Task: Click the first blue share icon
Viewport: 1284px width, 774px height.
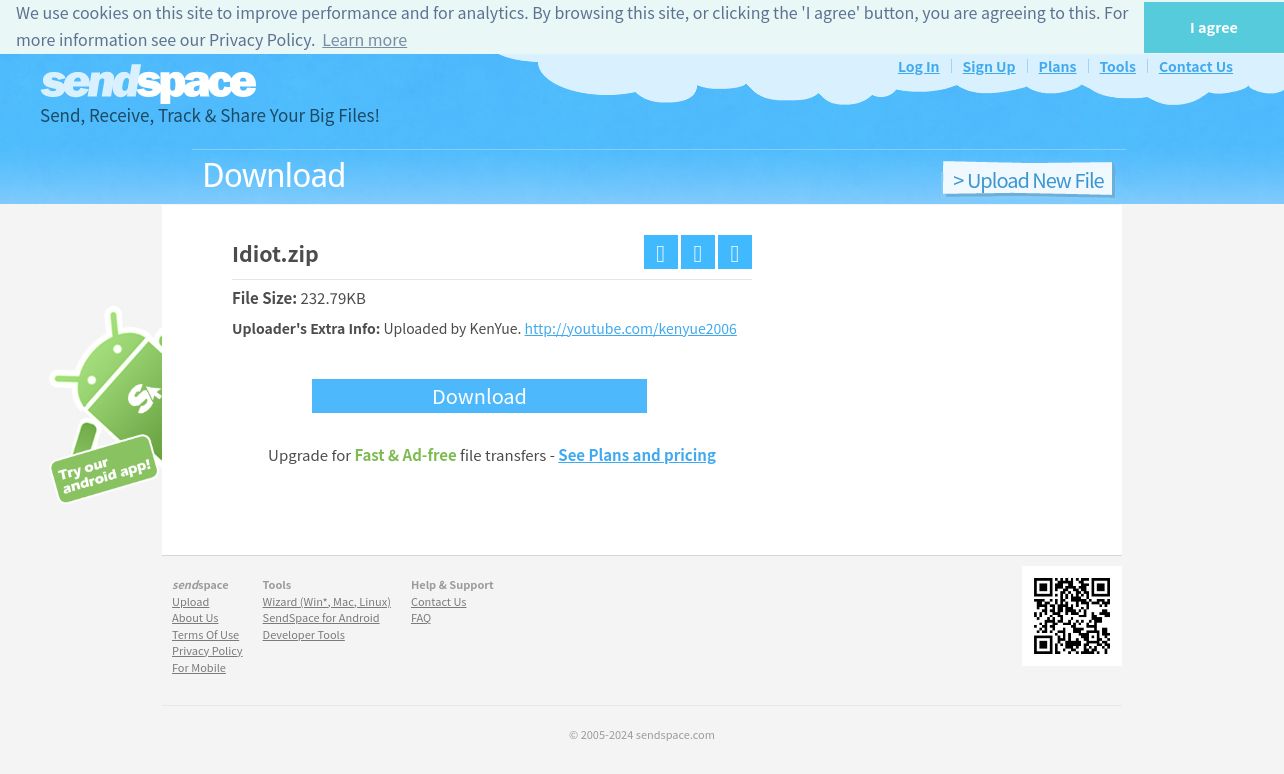Action: [661, 252]
